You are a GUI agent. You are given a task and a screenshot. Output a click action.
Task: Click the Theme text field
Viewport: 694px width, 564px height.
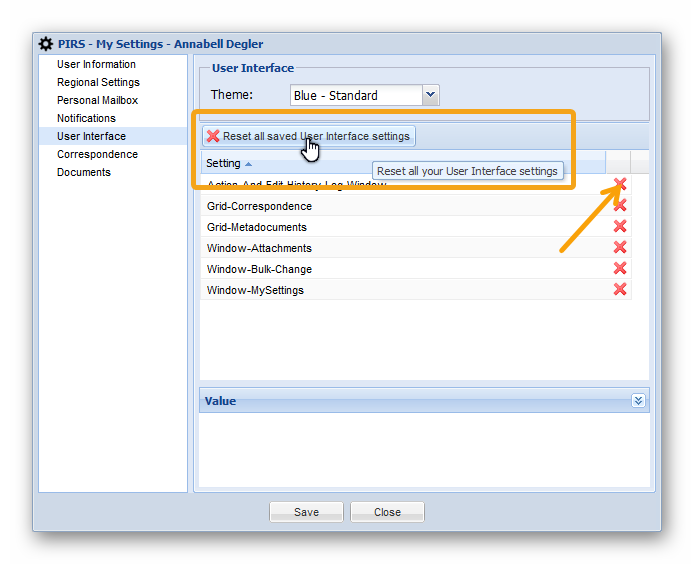click(x=355, y=95)
